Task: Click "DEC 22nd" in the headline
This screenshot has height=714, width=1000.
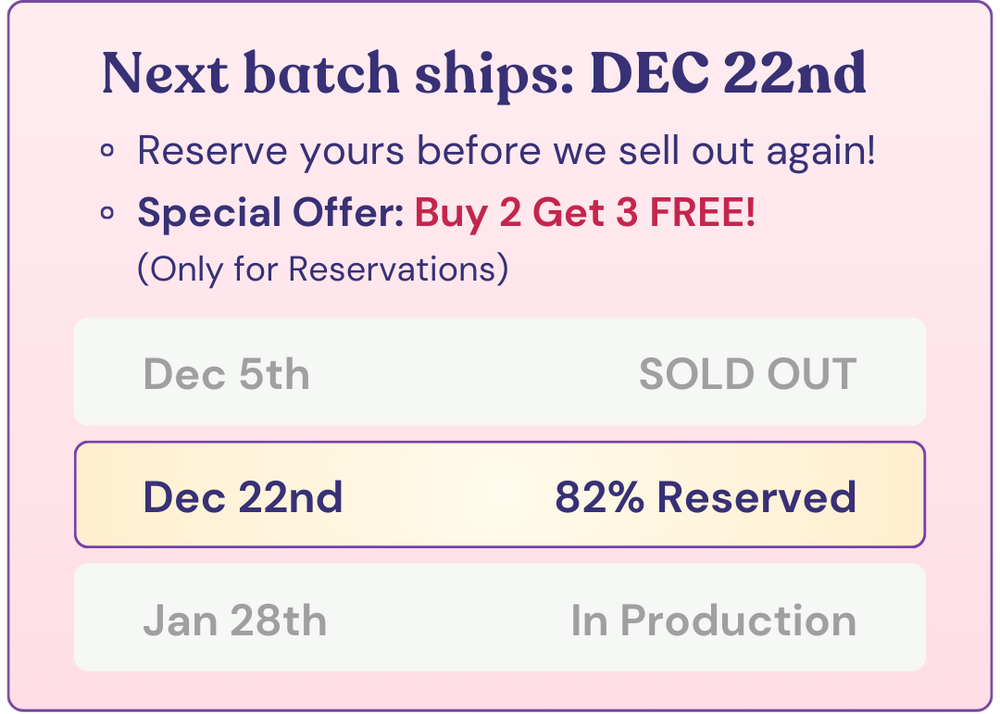Action: (x=728, y=74)
